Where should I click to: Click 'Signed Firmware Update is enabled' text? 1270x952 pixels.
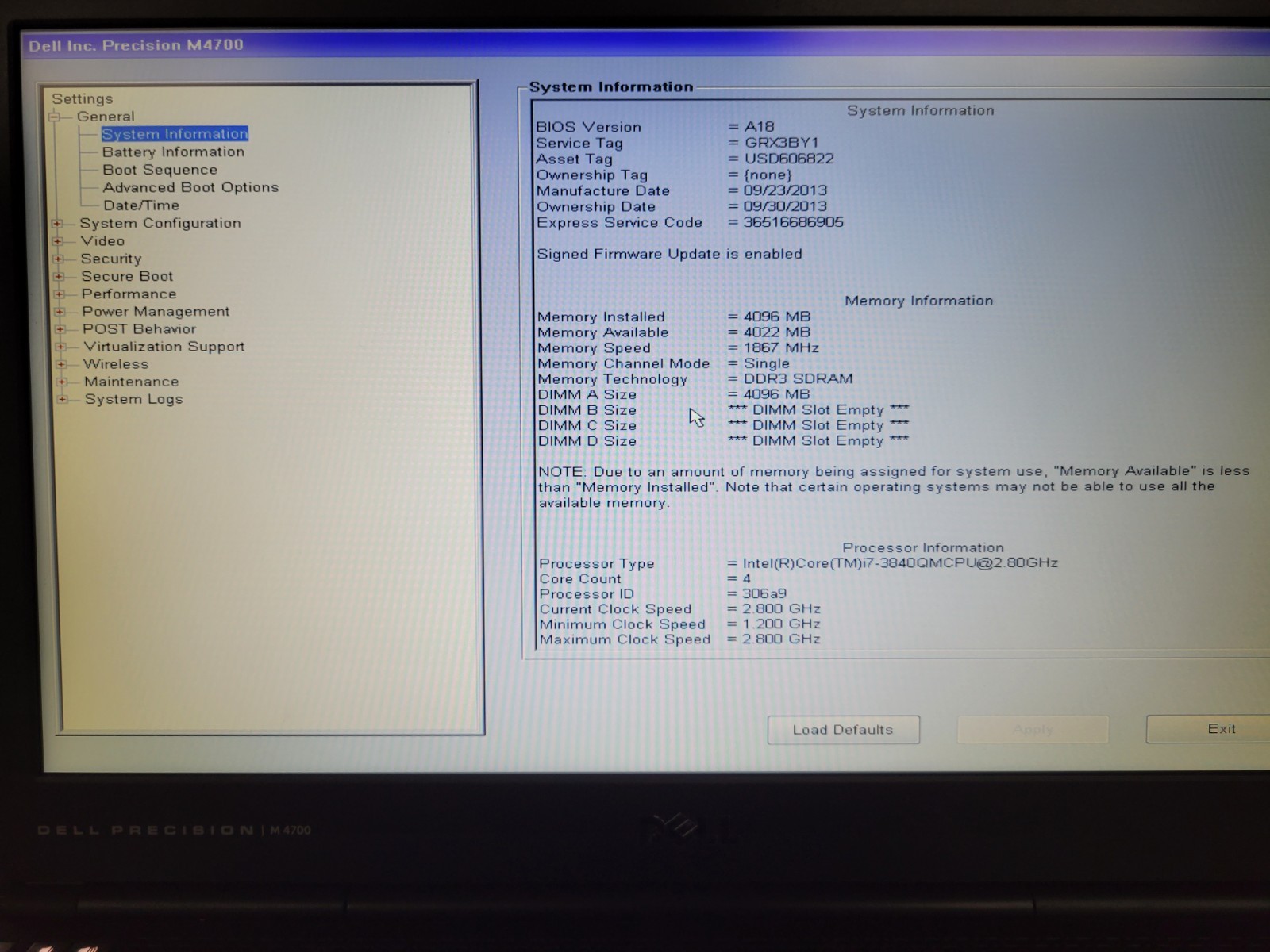(669, 254)
